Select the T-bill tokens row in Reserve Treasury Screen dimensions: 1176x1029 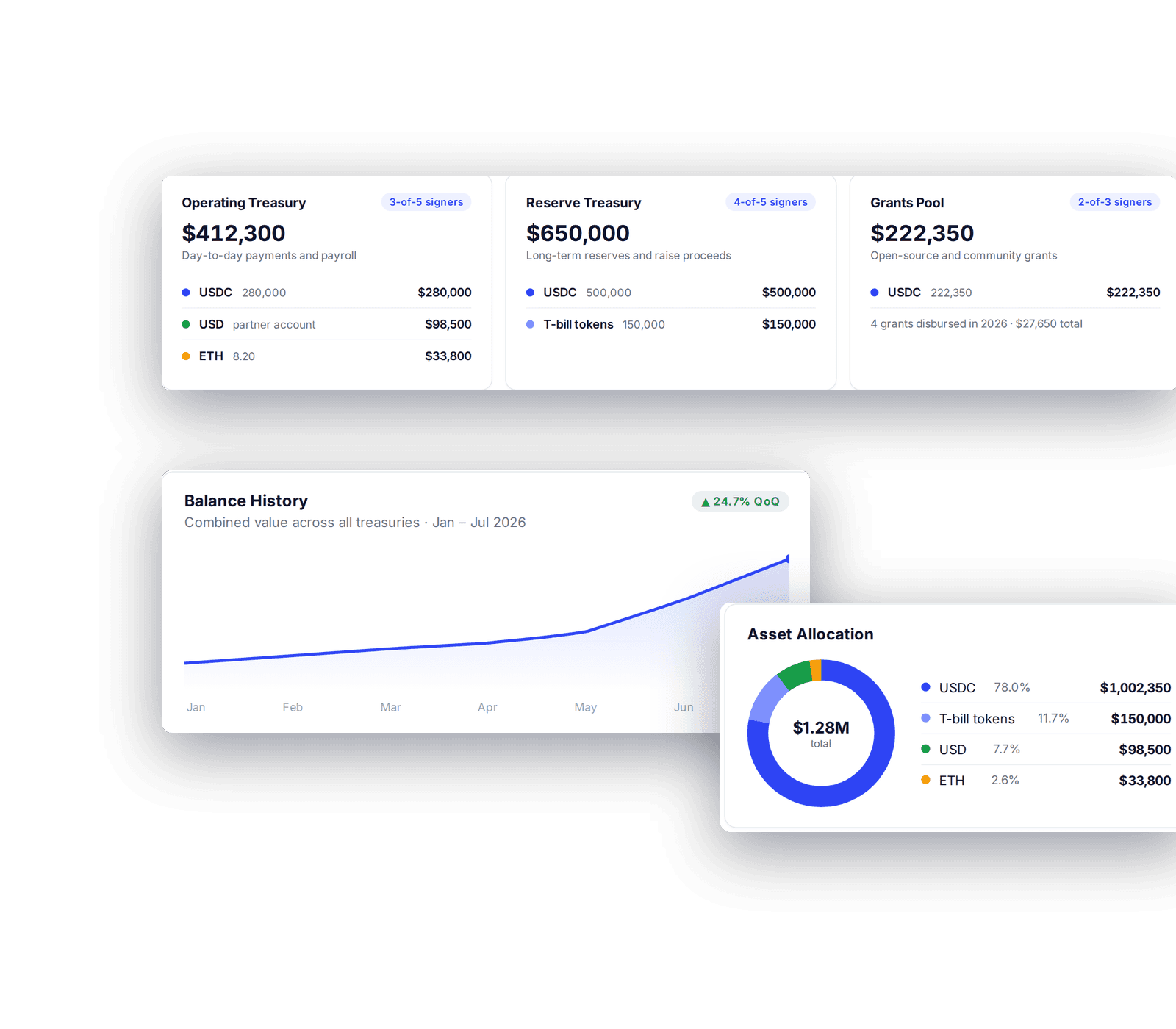click(671, 324)
